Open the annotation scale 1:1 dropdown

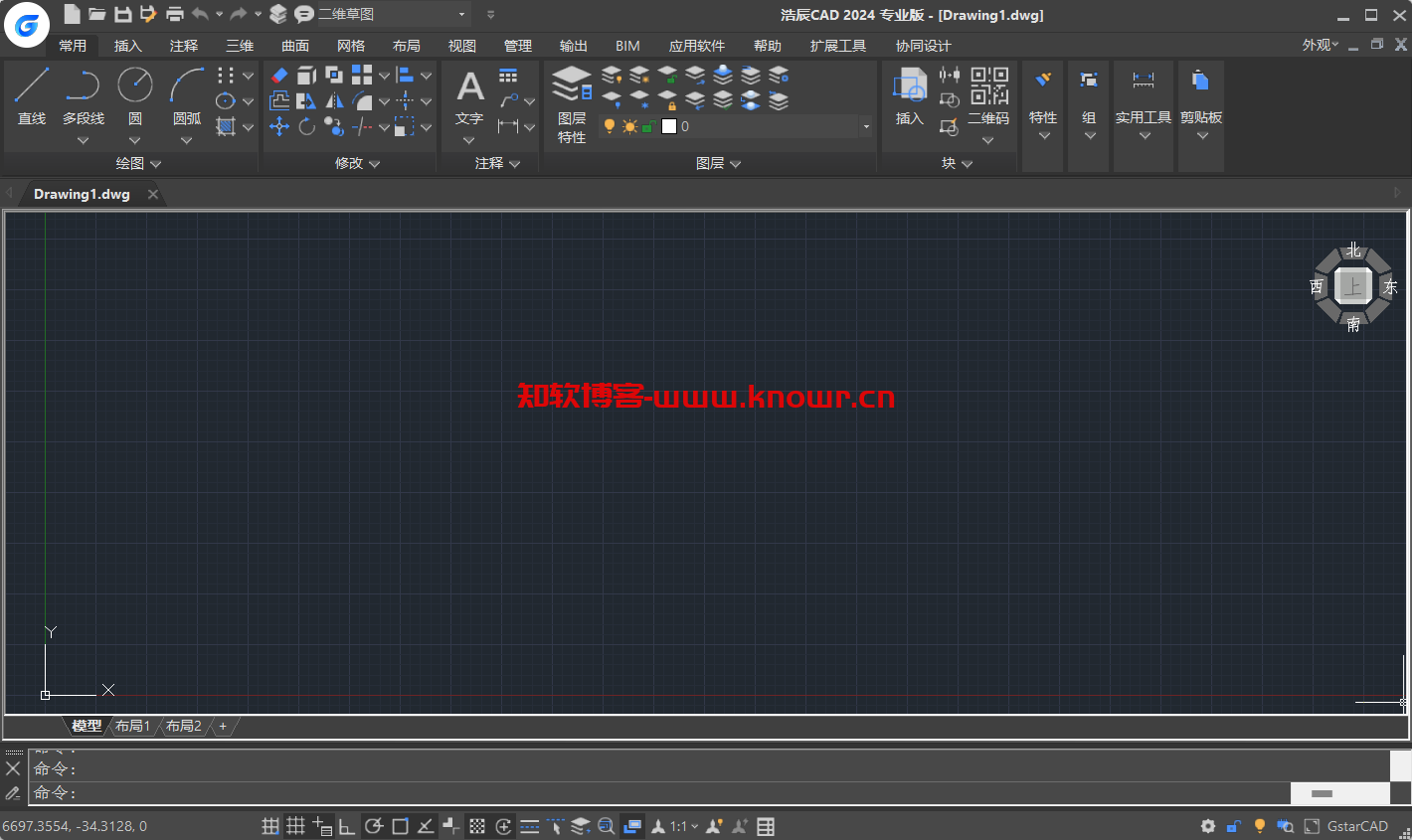coord(684,826)
